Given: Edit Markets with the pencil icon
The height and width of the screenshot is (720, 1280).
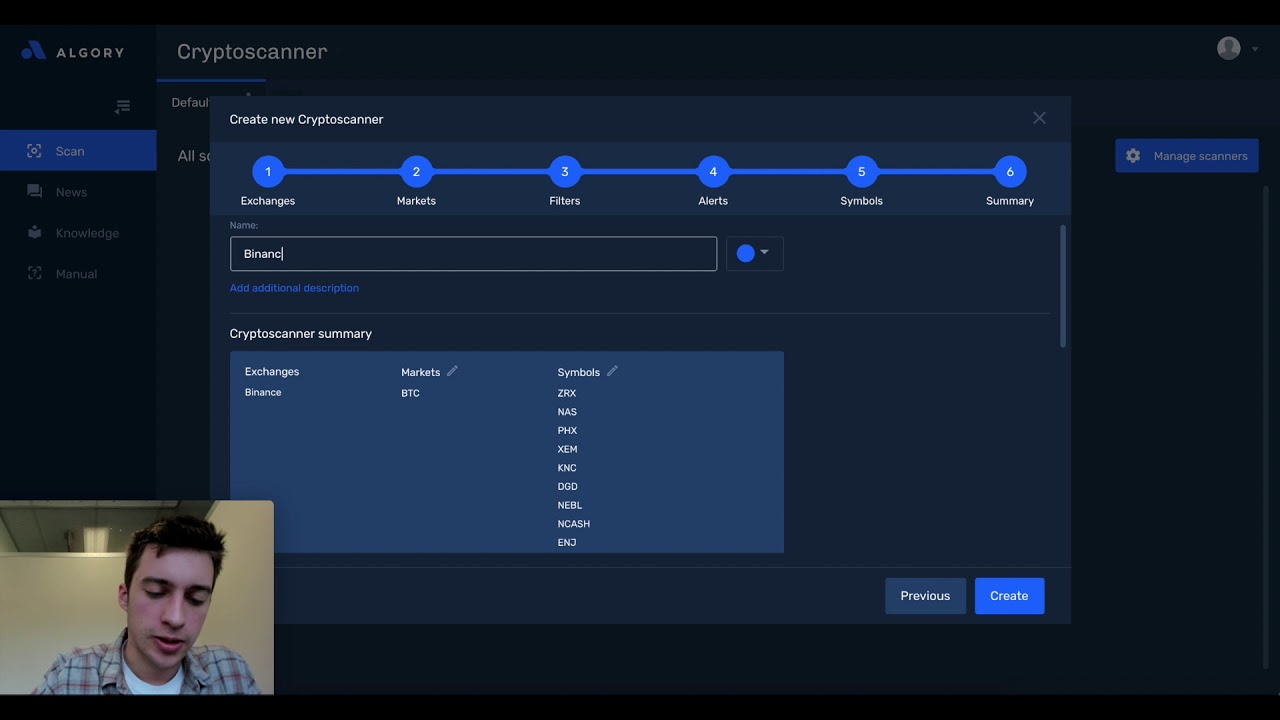Looking at the screenshot, I should 452,371.
